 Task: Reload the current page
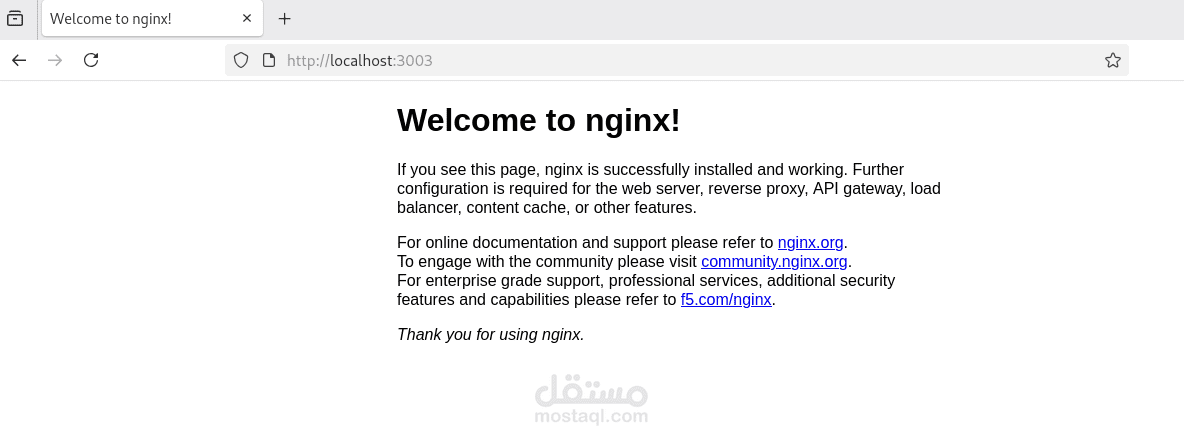(x=91, y=60)
